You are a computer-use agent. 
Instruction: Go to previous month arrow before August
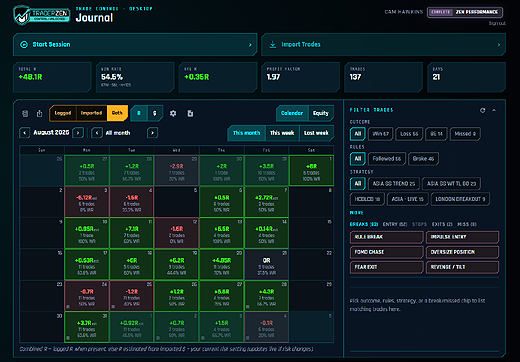(x=24, y=133)
